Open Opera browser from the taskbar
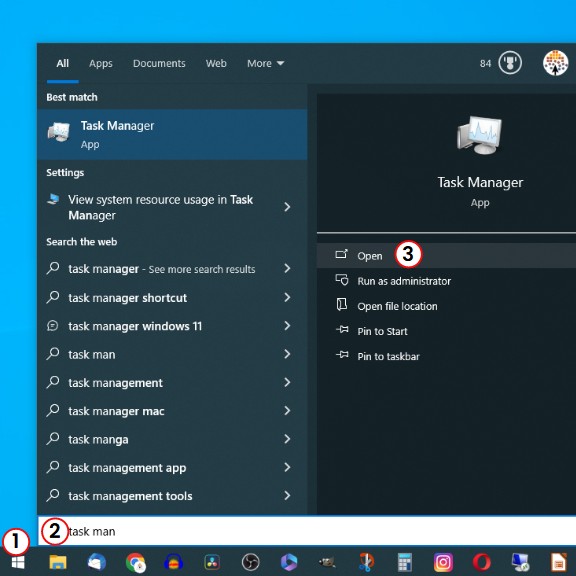The width and height of the screenshot is (576, 576). [482, 562]
